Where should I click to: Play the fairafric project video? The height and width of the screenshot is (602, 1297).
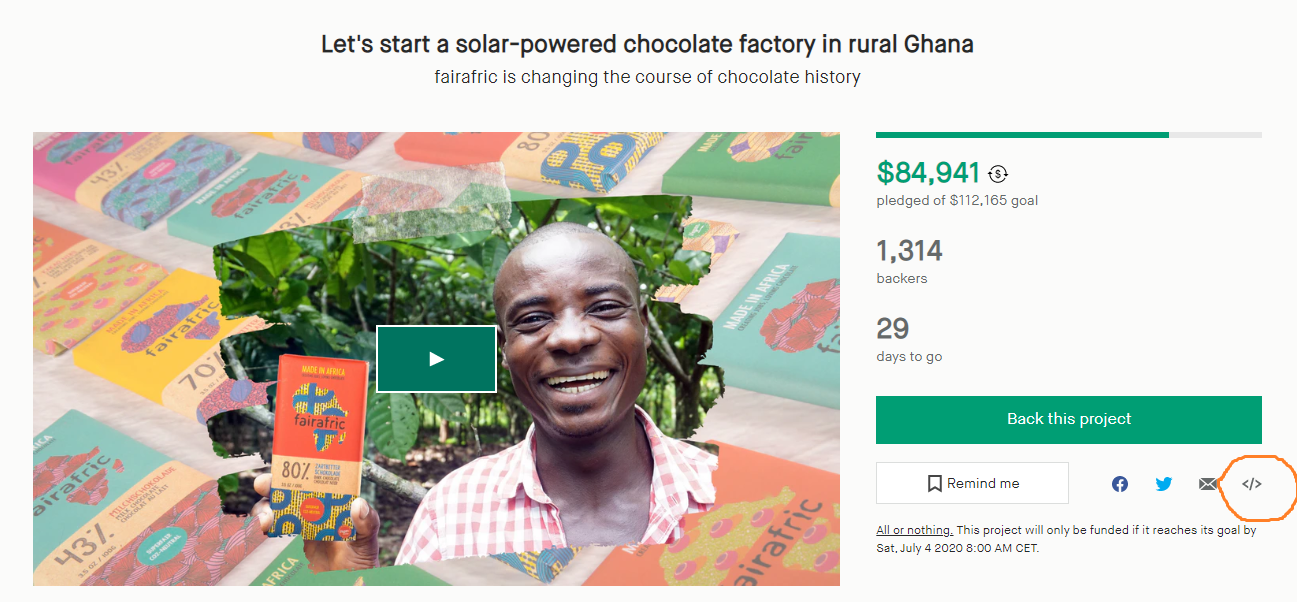(x=436, y=359)
